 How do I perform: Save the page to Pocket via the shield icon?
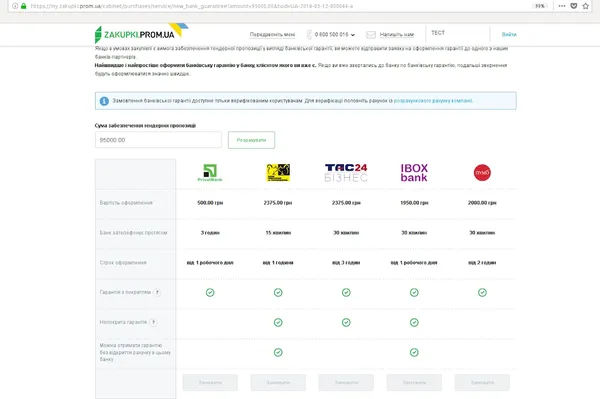click(x=574, y=6)
